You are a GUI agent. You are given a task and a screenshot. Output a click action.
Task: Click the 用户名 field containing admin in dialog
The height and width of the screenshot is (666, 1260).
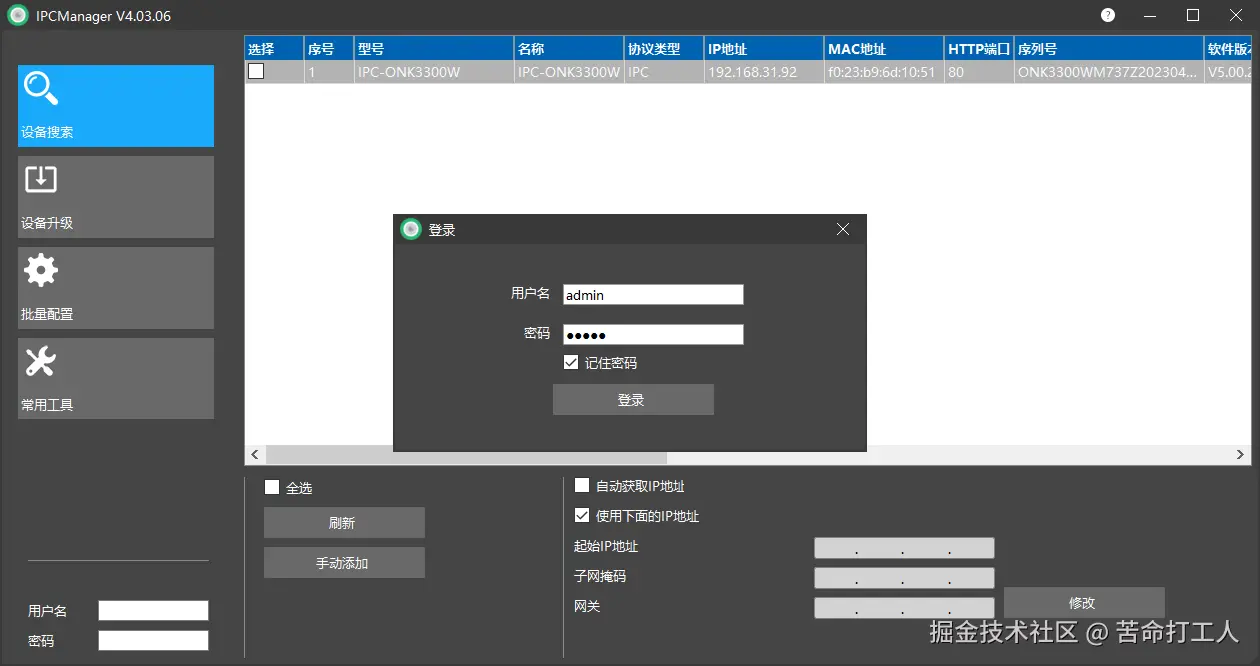click(x=653, y=294)
